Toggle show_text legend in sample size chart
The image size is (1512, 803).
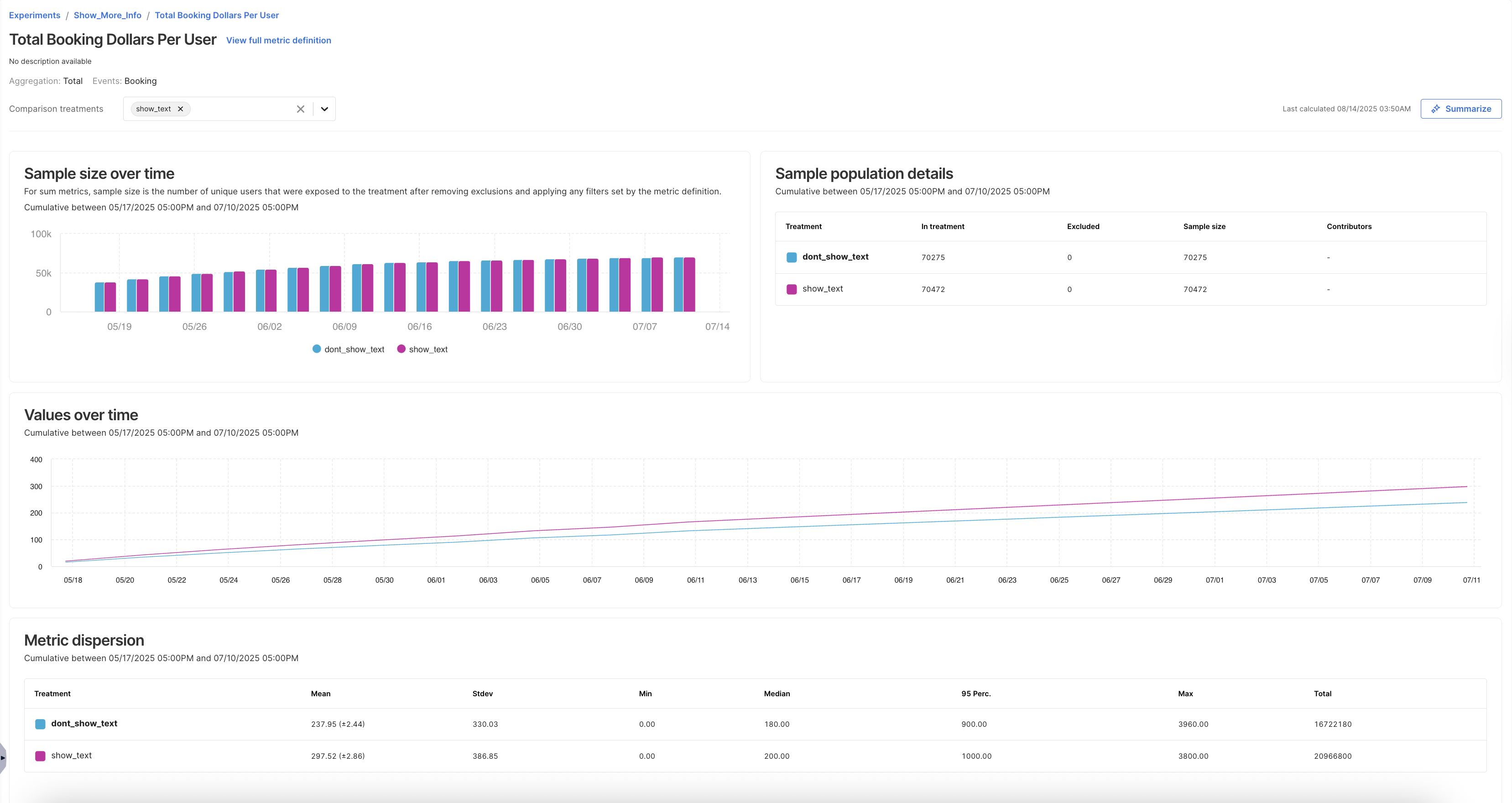tap(422, 349)
